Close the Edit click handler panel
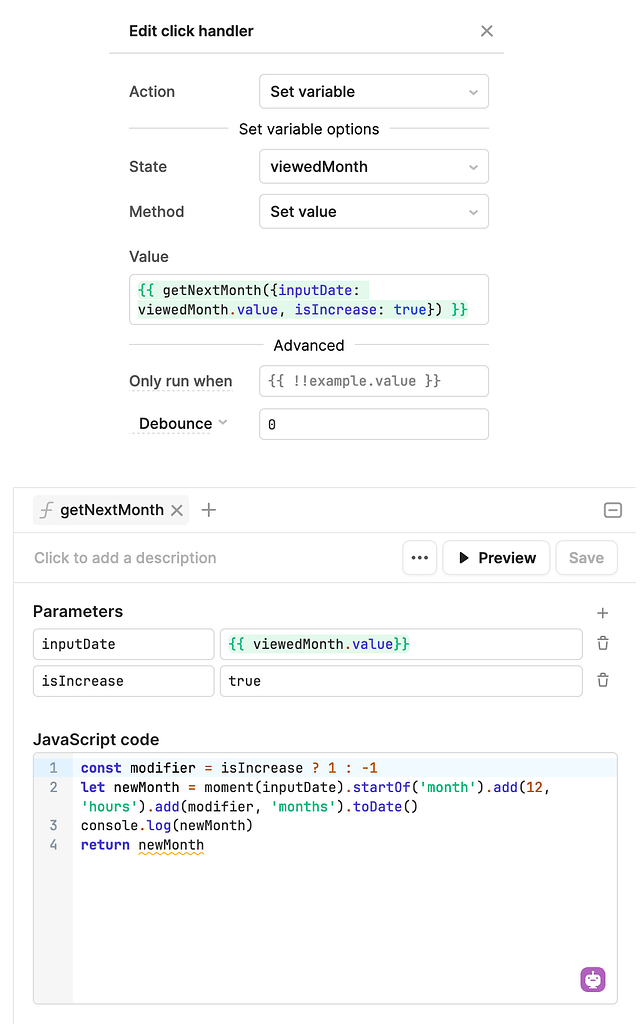Screen dimensions: 643x1024 [x=486, y=31]
